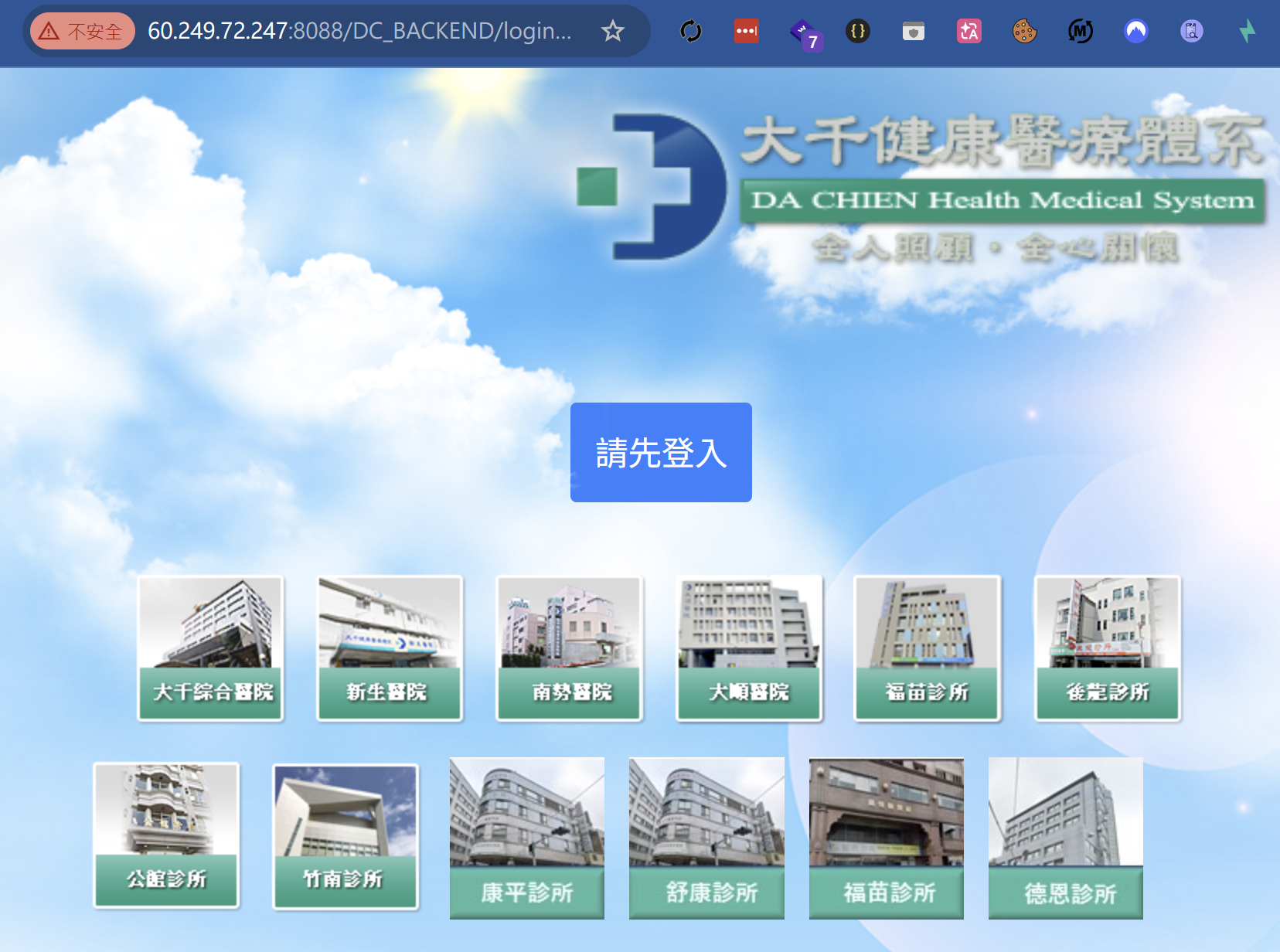The image size is (1280, 952).
Task: Open the 大順醫院 hospital card
Action: point(749,648)
